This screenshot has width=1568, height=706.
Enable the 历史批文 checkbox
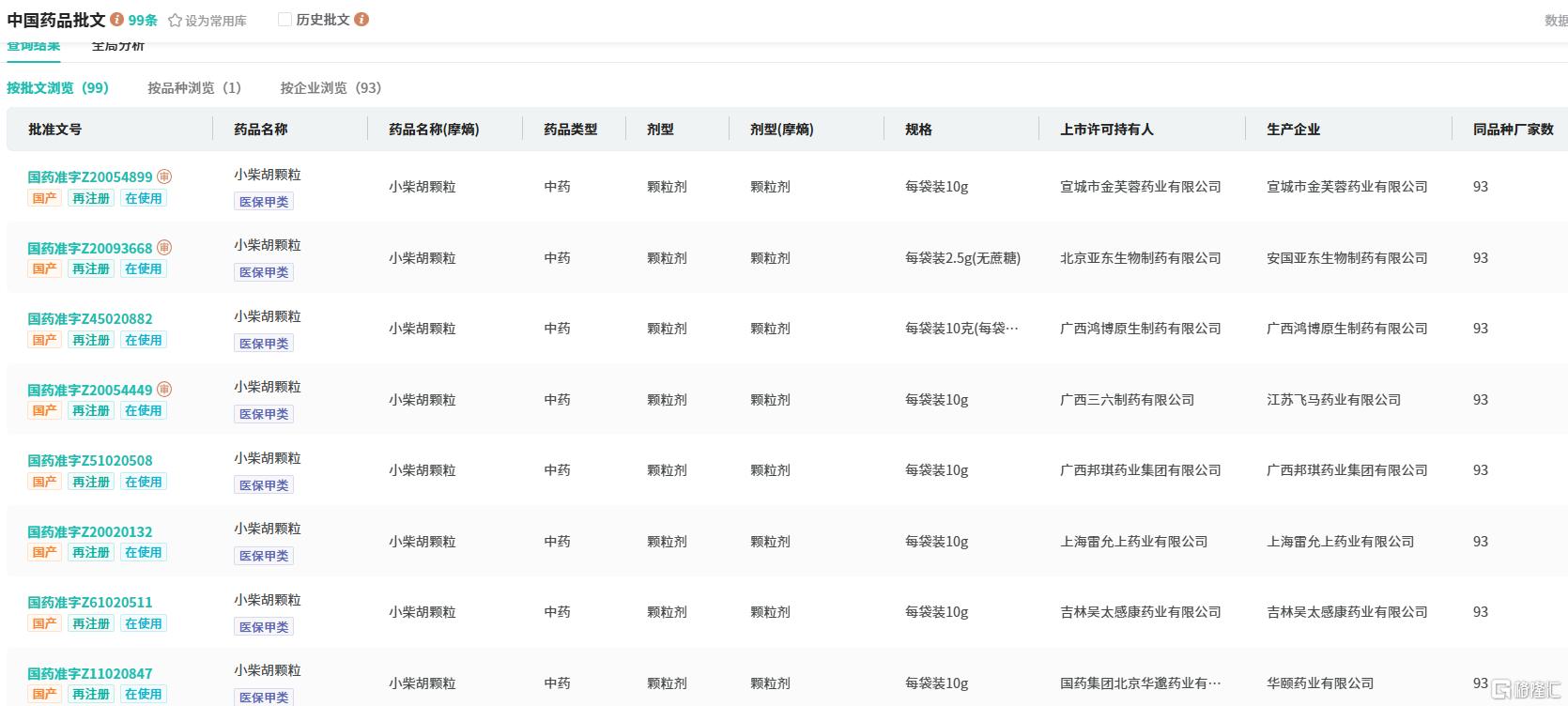[x=284, y=19]
